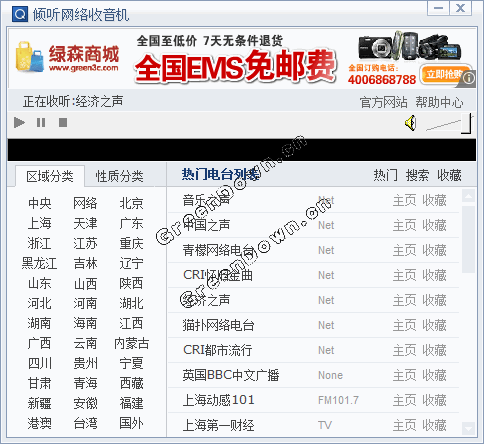Screen dimensions: 484x444
Task: Adjust the volume slider handle
Action: coord(467,123)
